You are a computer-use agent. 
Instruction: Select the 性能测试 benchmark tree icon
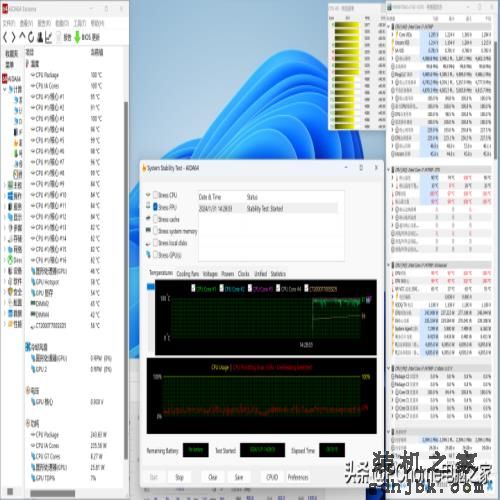pos(11,324)
